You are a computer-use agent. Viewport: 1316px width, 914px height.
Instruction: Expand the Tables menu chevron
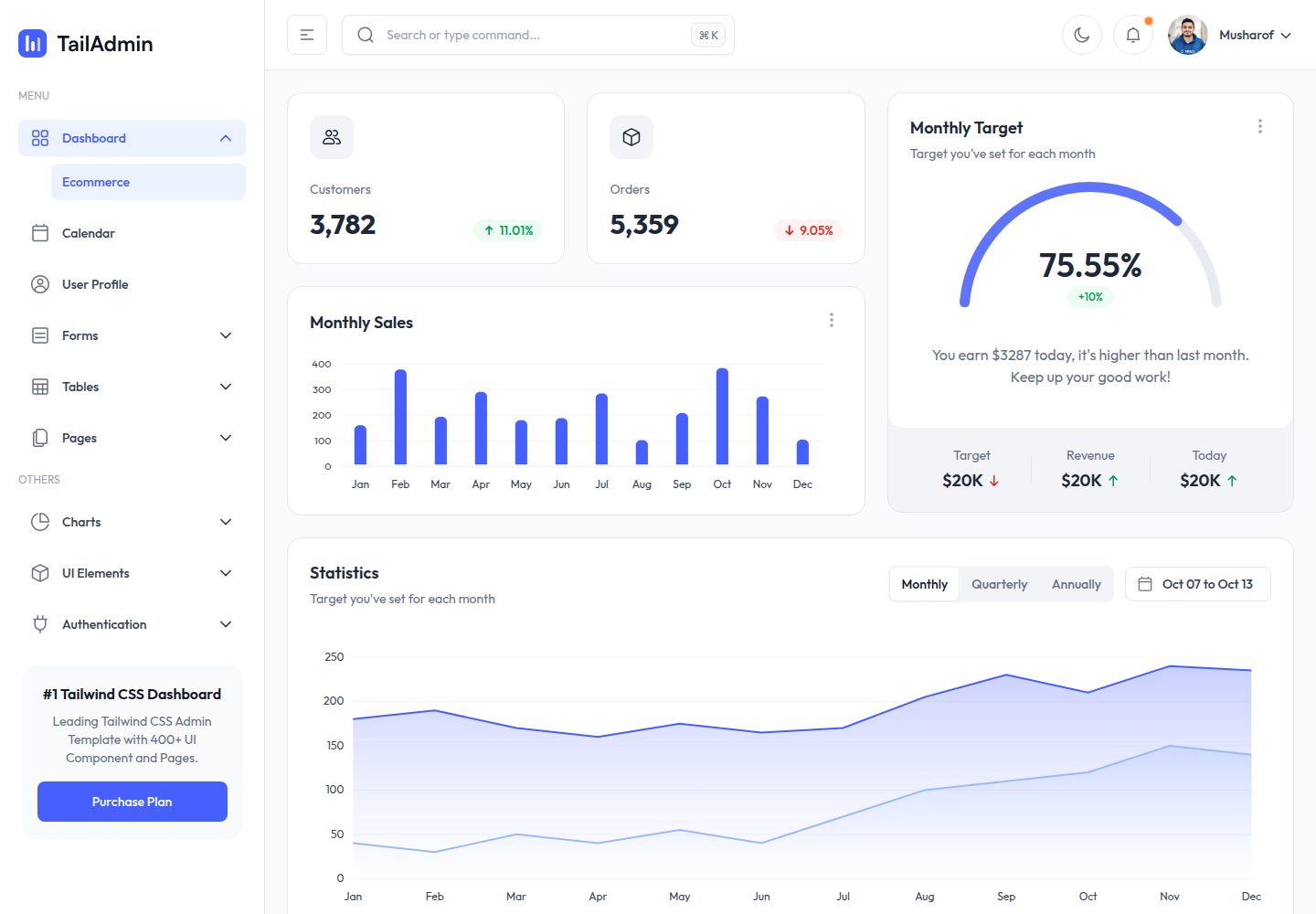226,387
